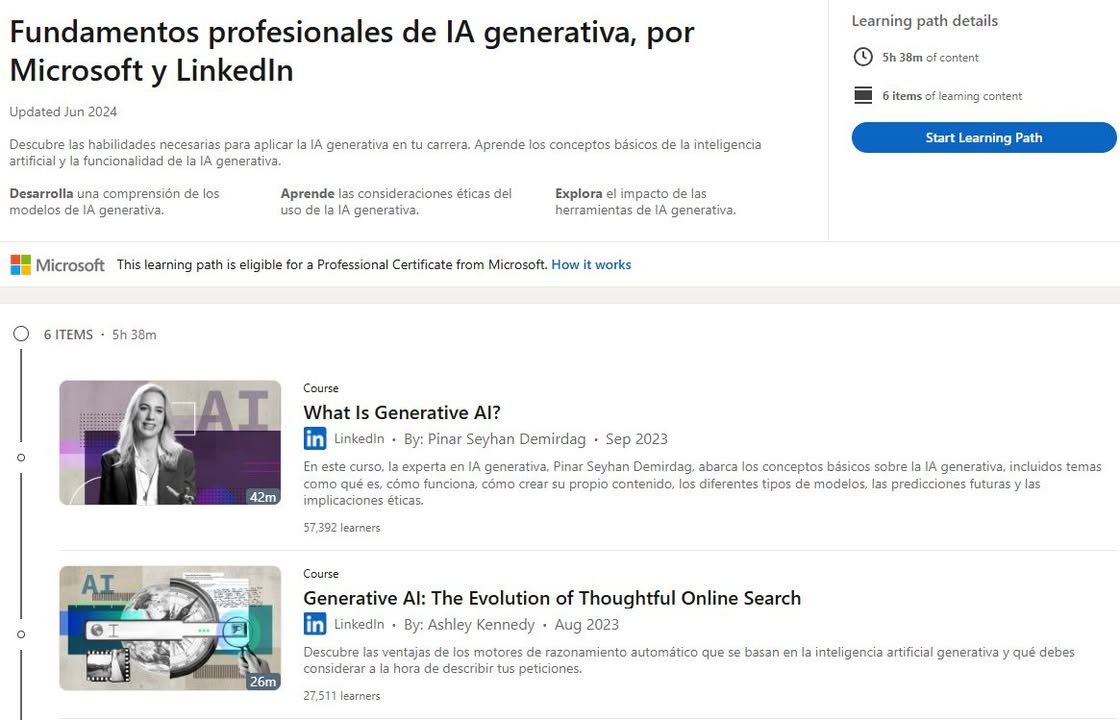Open Generative AI: The Evolution of Thoughtful Online Search
Screen dimensions: 1120x720
552,598
